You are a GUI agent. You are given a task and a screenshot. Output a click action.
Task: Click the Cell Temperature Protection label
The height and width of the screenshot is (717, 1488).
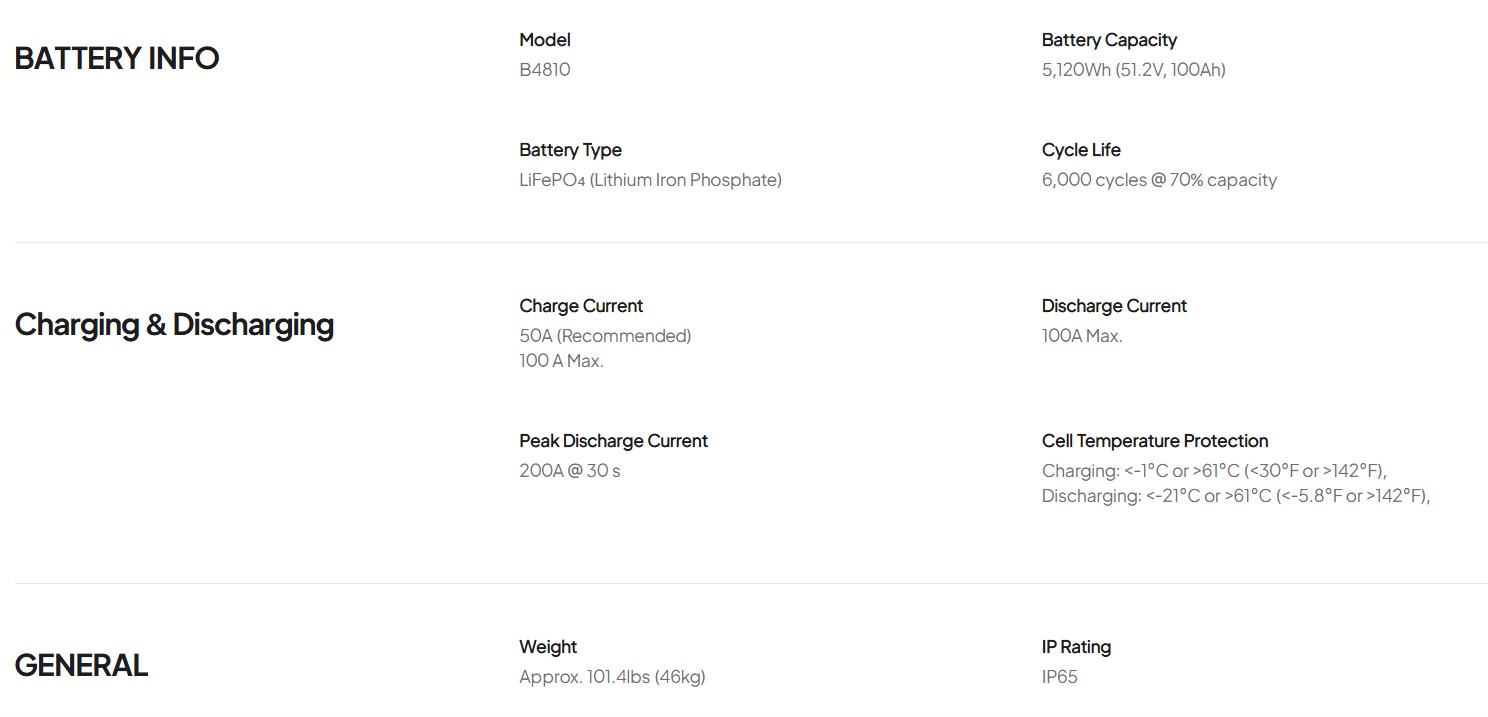click(x=1154, y=441)
